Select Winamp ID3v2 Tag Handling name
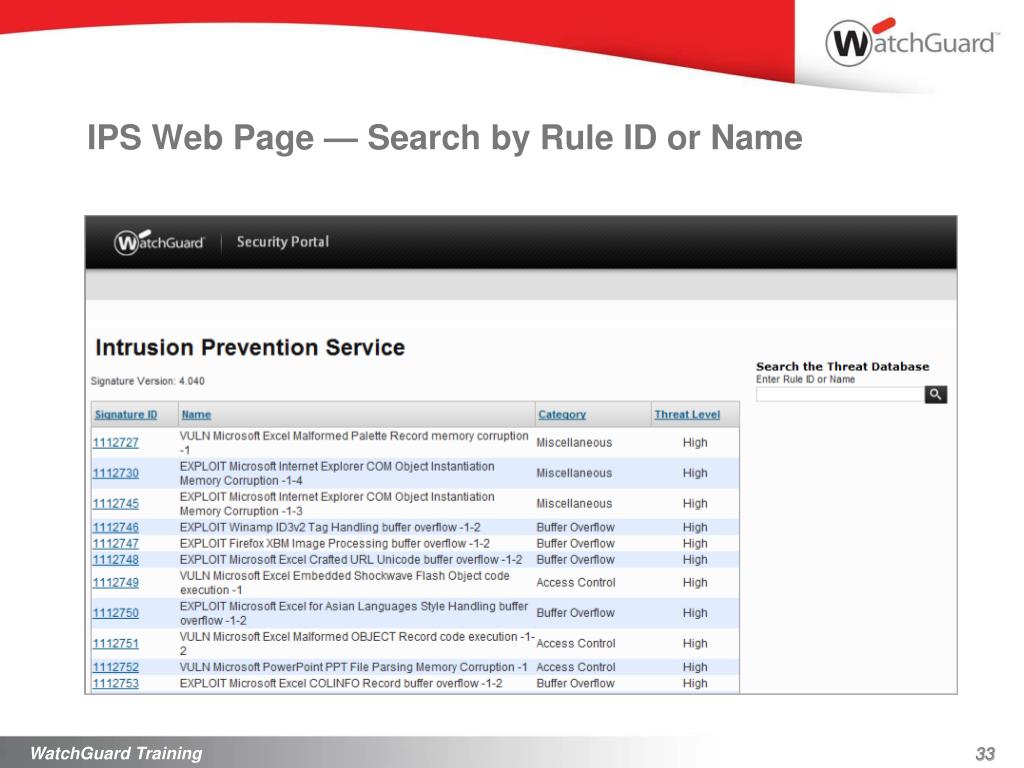 coord(330,527)
